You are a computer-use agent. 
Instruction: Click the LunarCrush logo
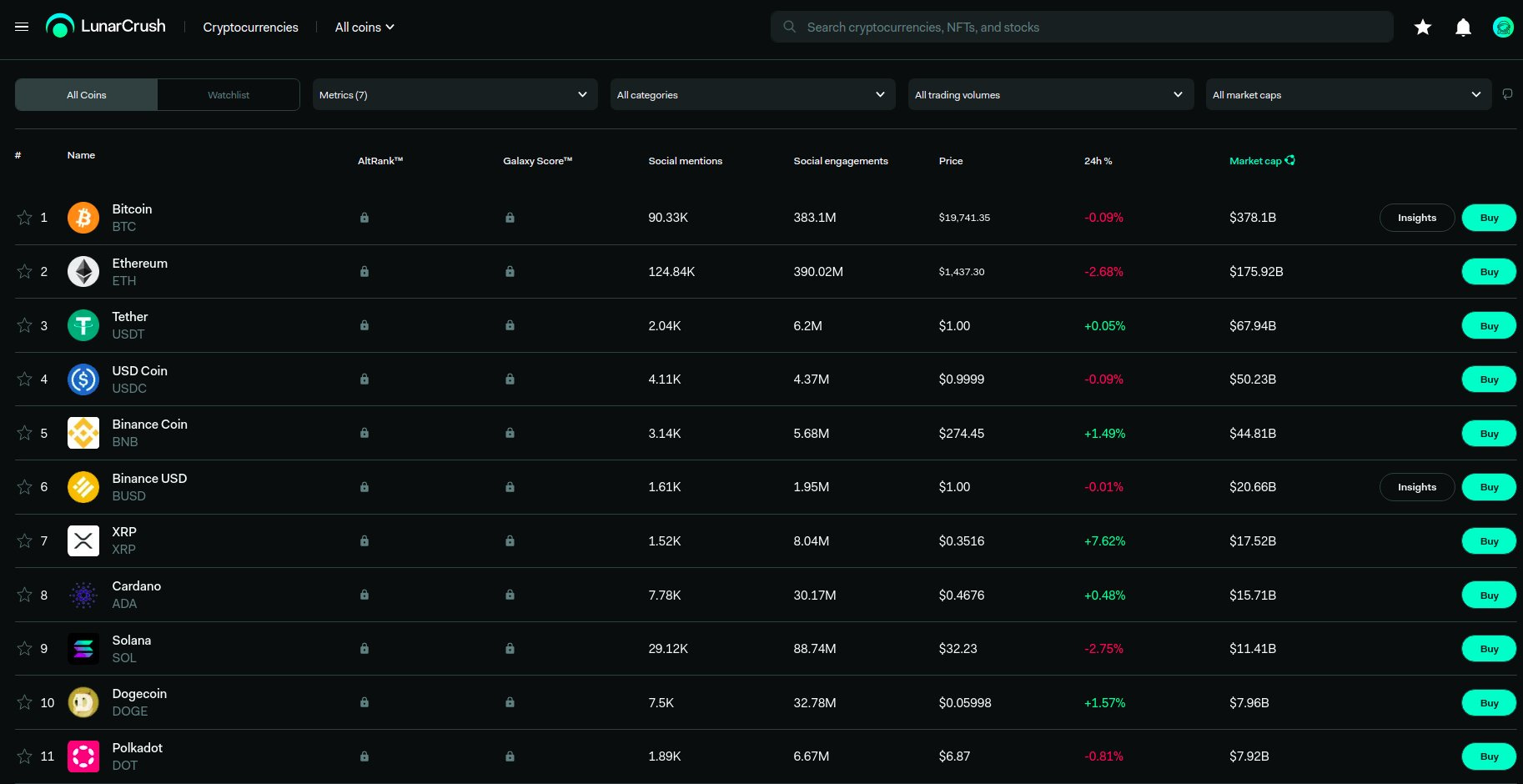(x=106, y=26)
